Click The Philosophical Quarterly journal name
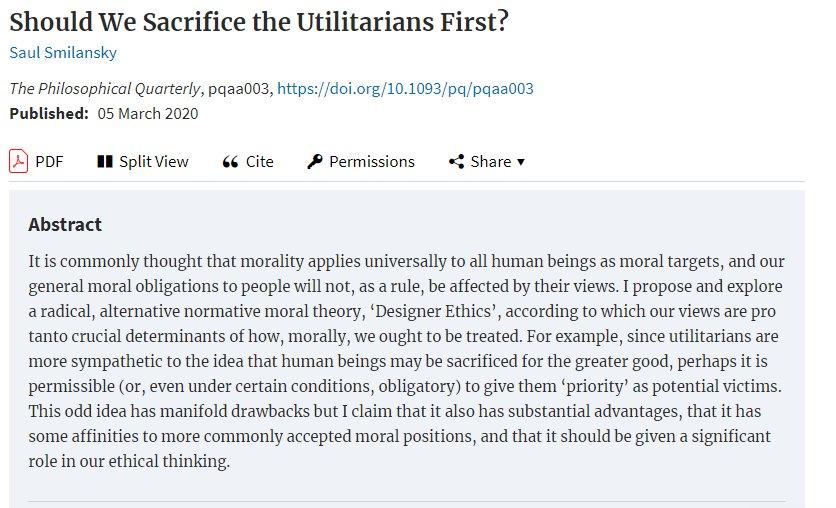The width and height of the screenshot is (836, 508). [104, 88]
